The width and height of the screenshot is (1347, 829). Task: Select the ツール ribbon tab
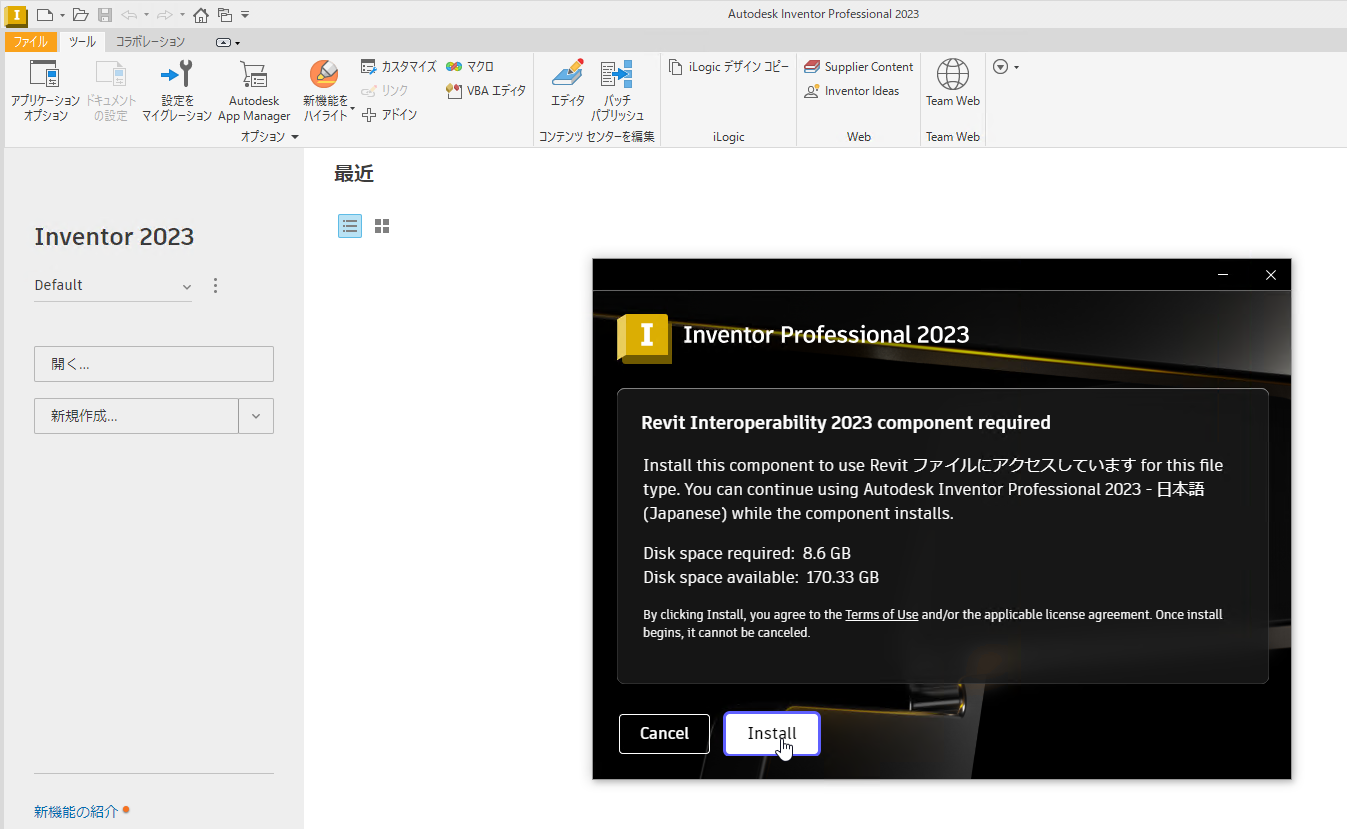tap(82, 42)
